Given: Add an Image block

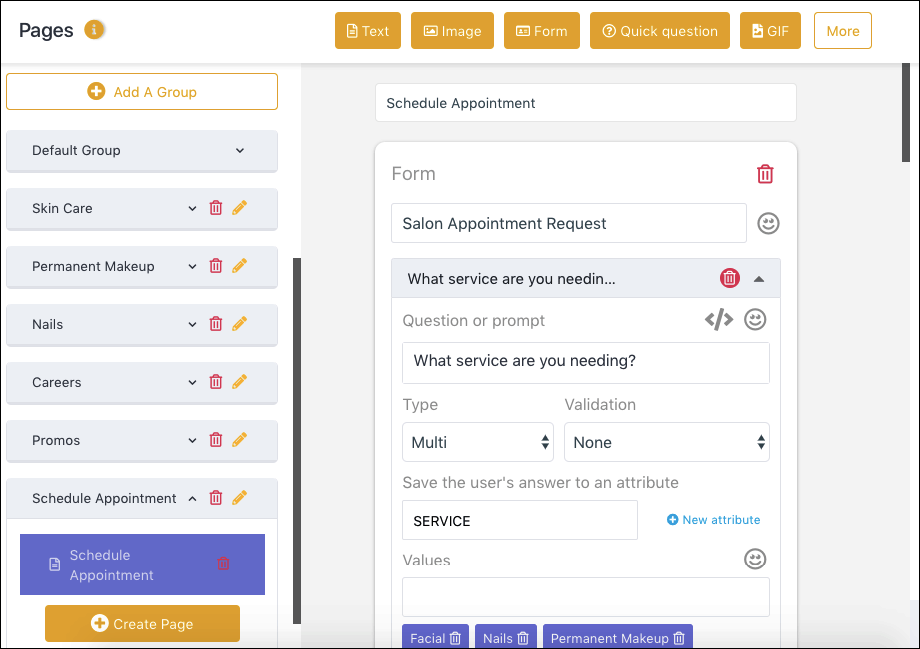Looking at the screenshot, I should [x=452, y=31].
